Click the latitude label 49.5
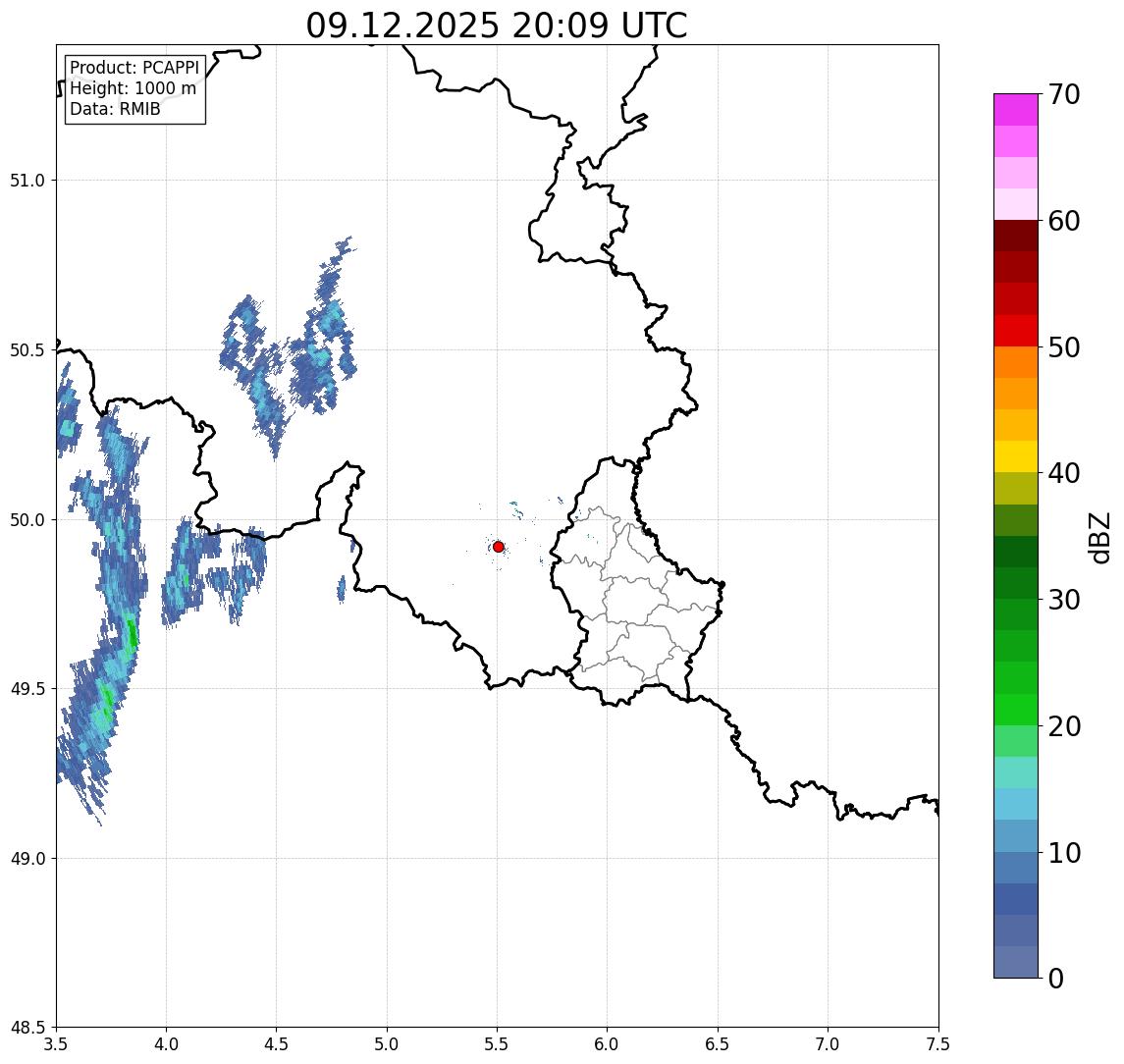Screen dimensions: 1124x1064 (x=27, y=689)
